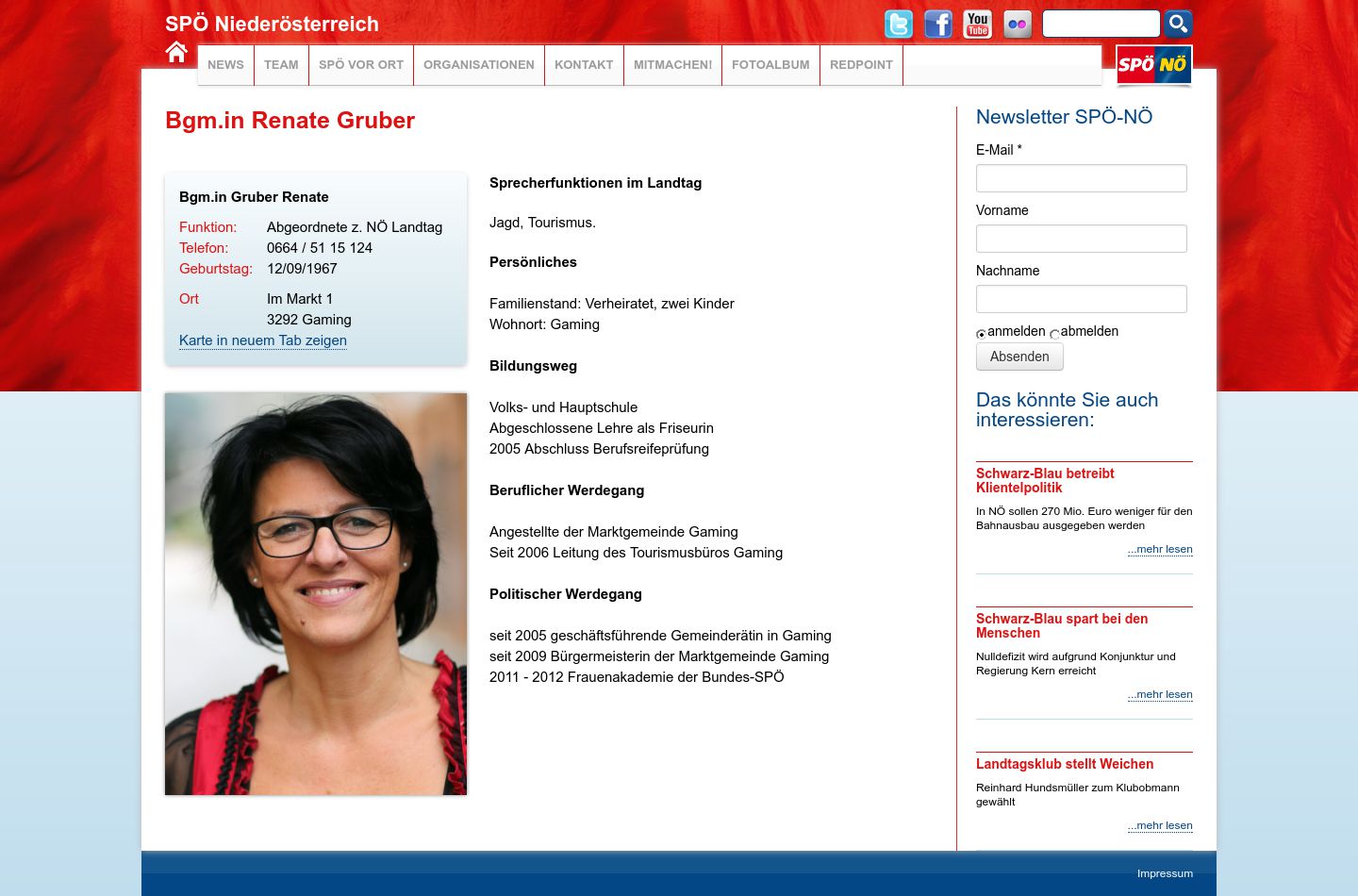Click phone number 0664 / 51 15 124

(x=320, y=248)
